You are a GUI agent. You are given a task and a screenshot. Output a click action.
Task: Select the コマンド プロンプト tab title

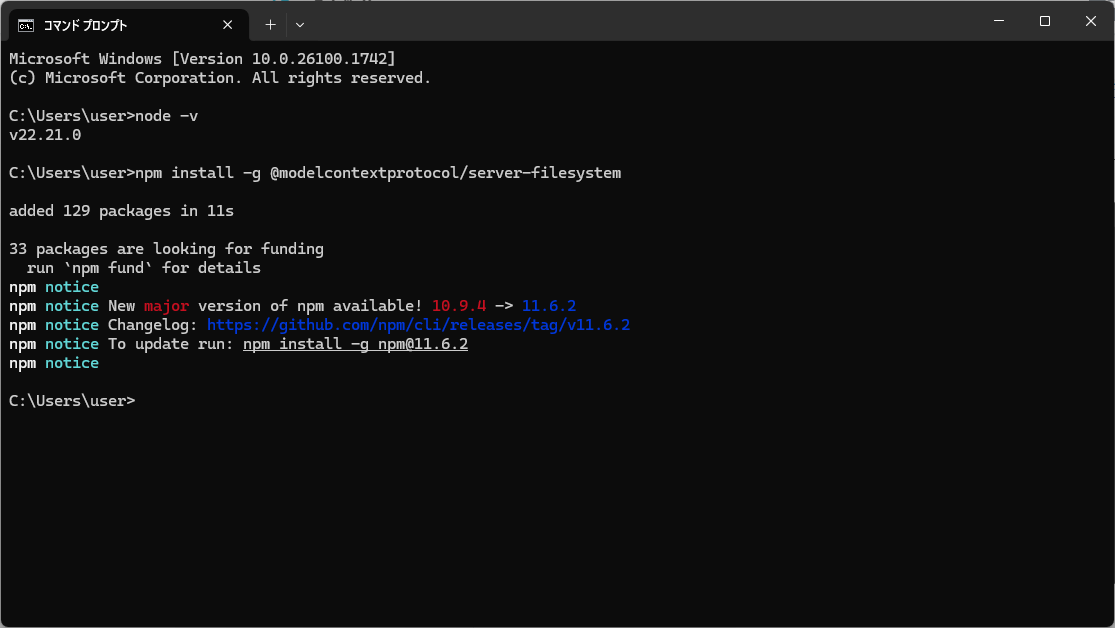click(x=85, y=25)
